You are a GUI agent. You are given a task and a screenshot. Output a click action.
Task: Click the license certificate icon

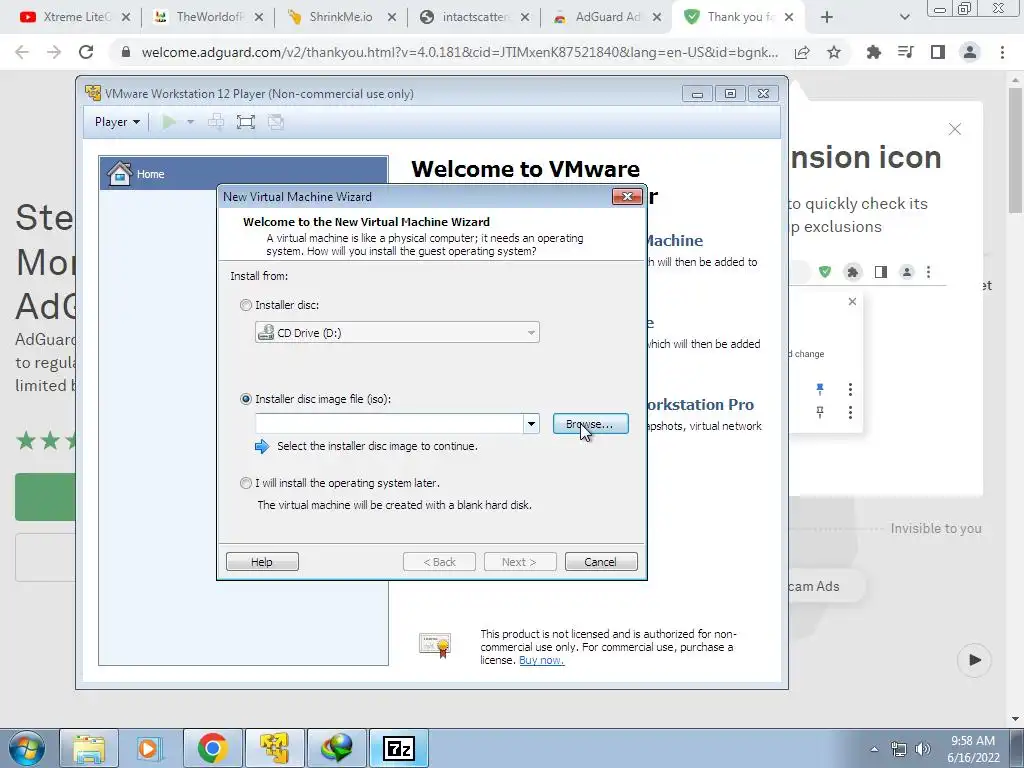pos(435,645)
